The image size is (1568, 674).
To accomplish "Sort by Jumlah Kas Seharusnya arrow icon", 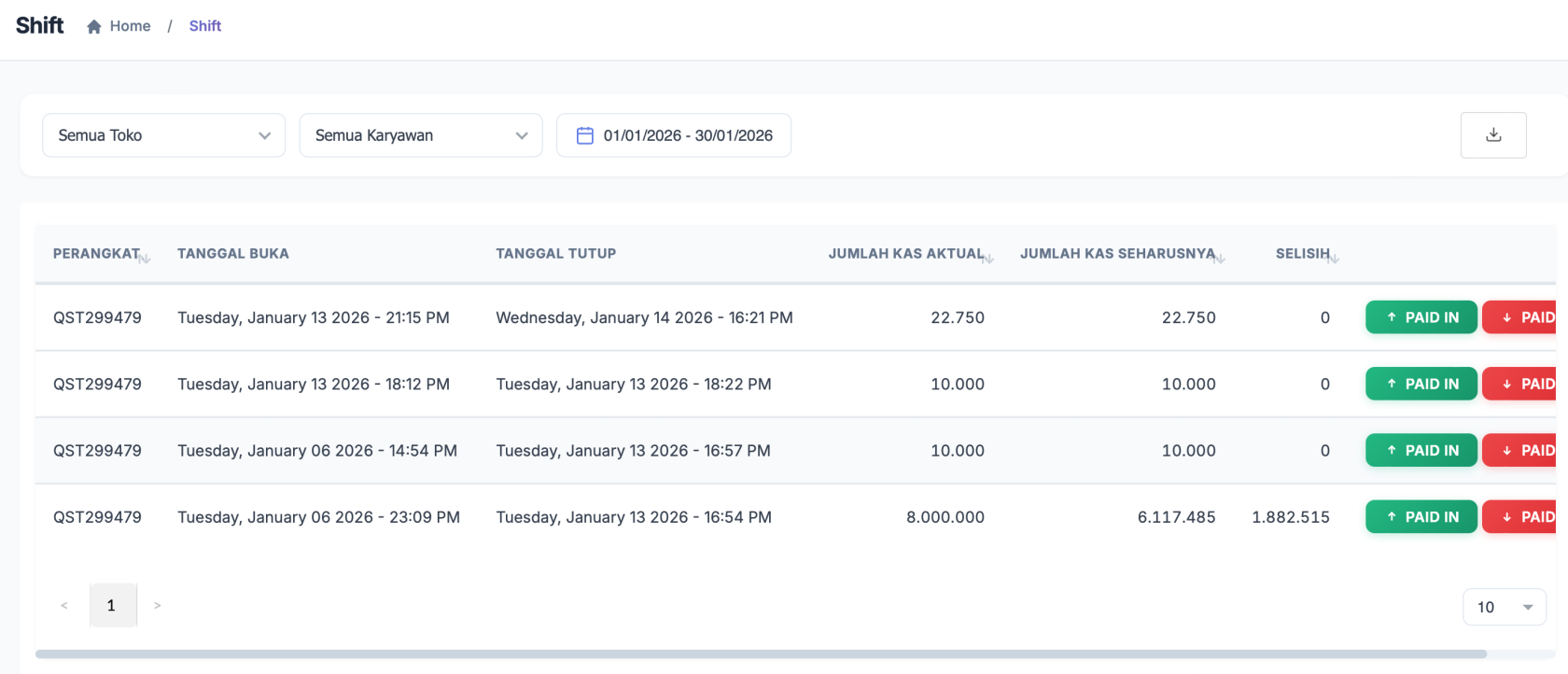I will coord(1220,259).
